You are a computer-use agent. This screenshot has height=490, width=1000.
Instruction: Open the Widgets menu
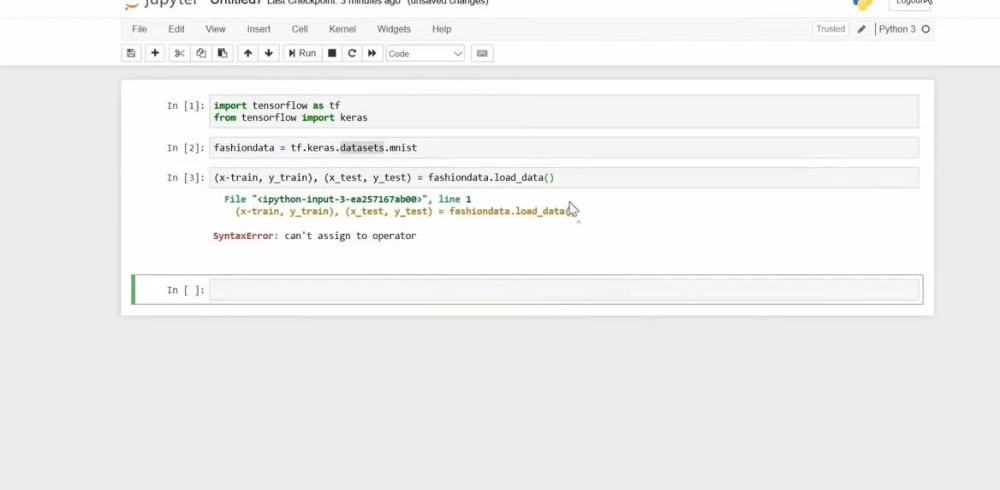click(393, 29)
